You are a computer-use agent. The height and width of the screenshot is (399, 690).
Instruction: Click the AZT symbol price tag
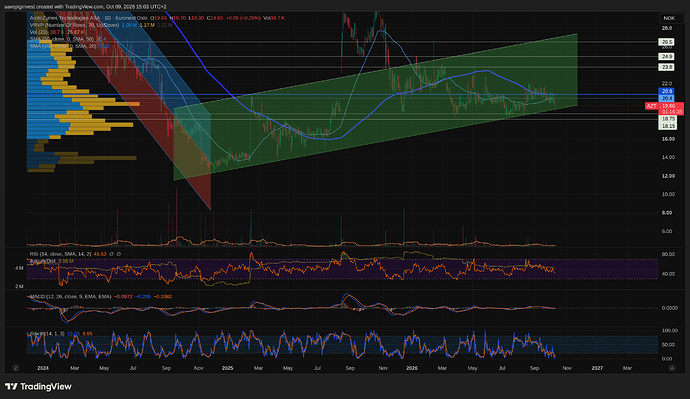coord(652,106)
